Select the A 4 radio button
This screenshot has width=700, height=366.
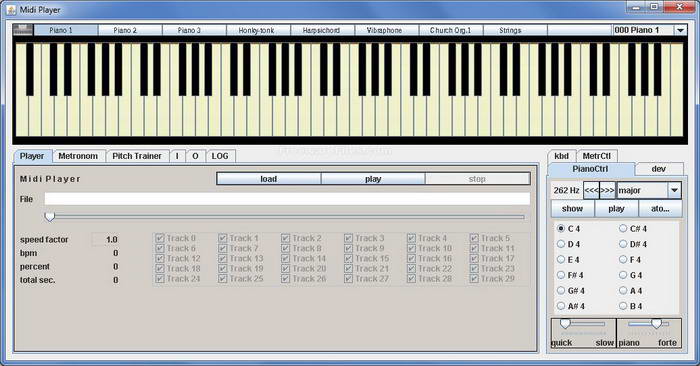pyautogui.click(x=623, y=291)
